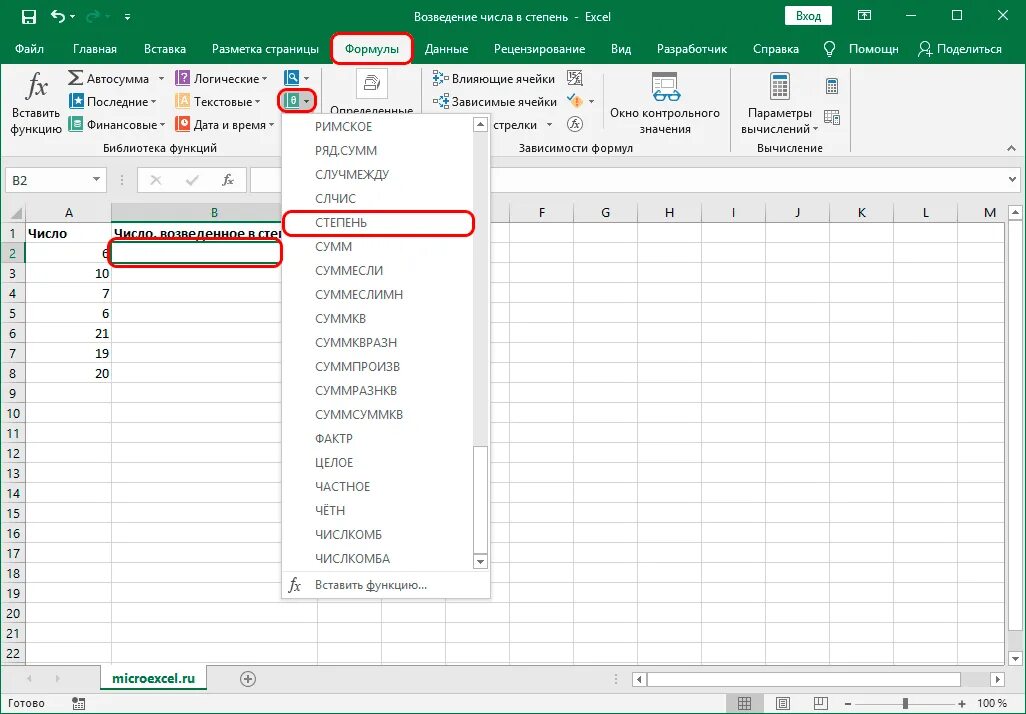Select the Формулы tab
The height and width of the screenshot is (714, 1026).
tap(372, 49)
